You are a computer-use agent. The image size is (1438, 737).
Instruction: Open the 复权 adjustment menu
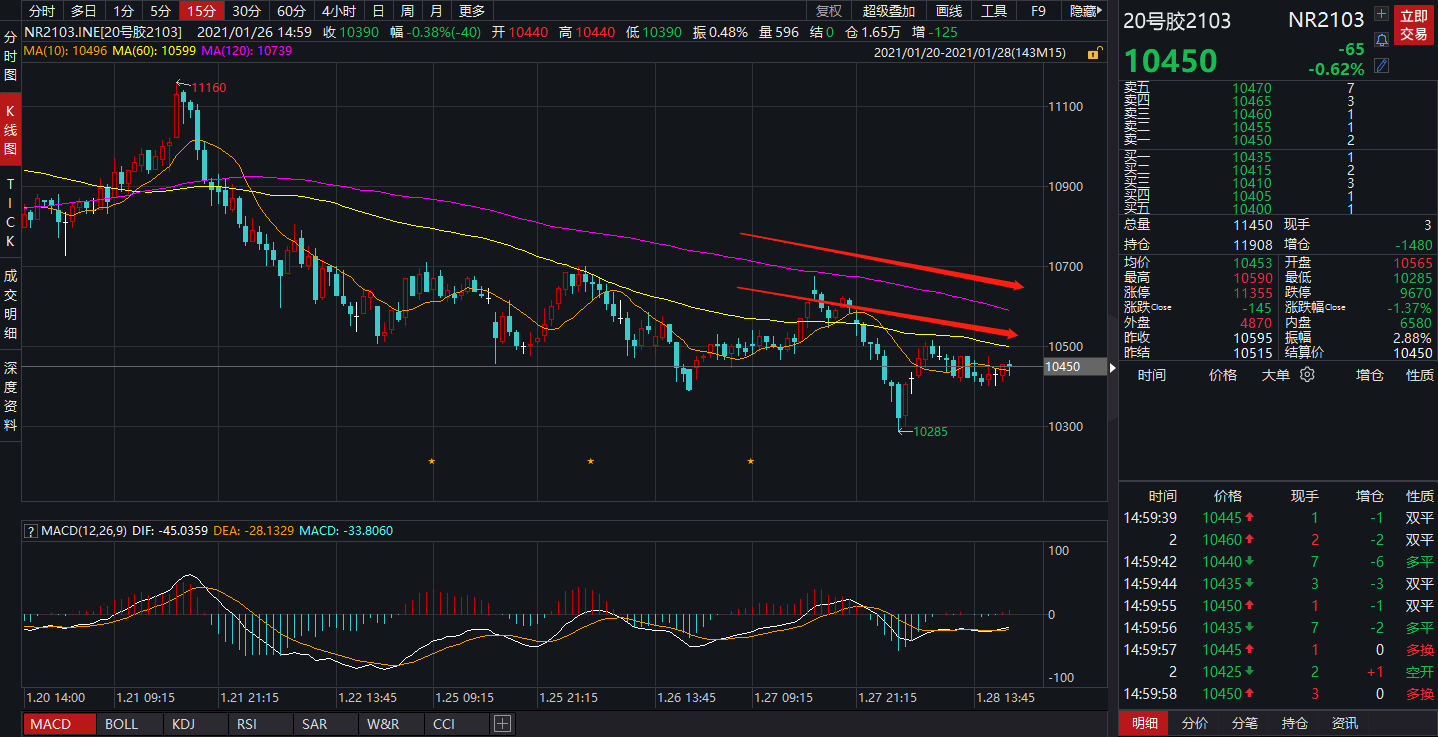click(x=829, y=11)
